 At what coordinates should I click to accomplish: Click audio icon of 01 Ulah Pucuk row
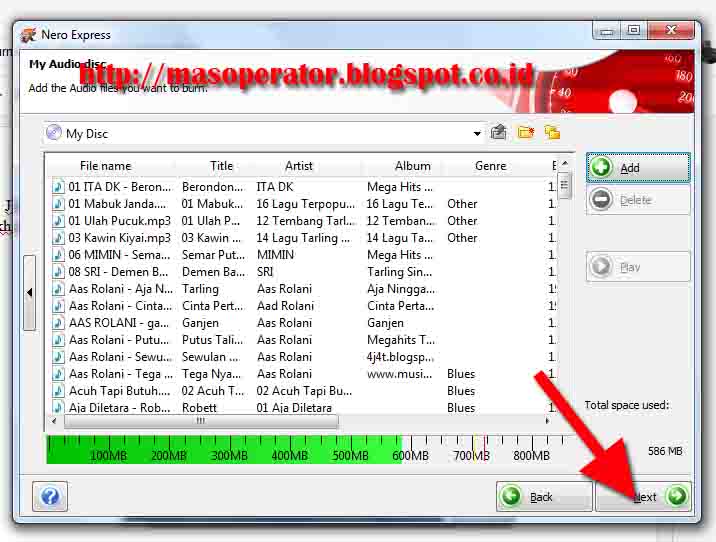point(58,221)
